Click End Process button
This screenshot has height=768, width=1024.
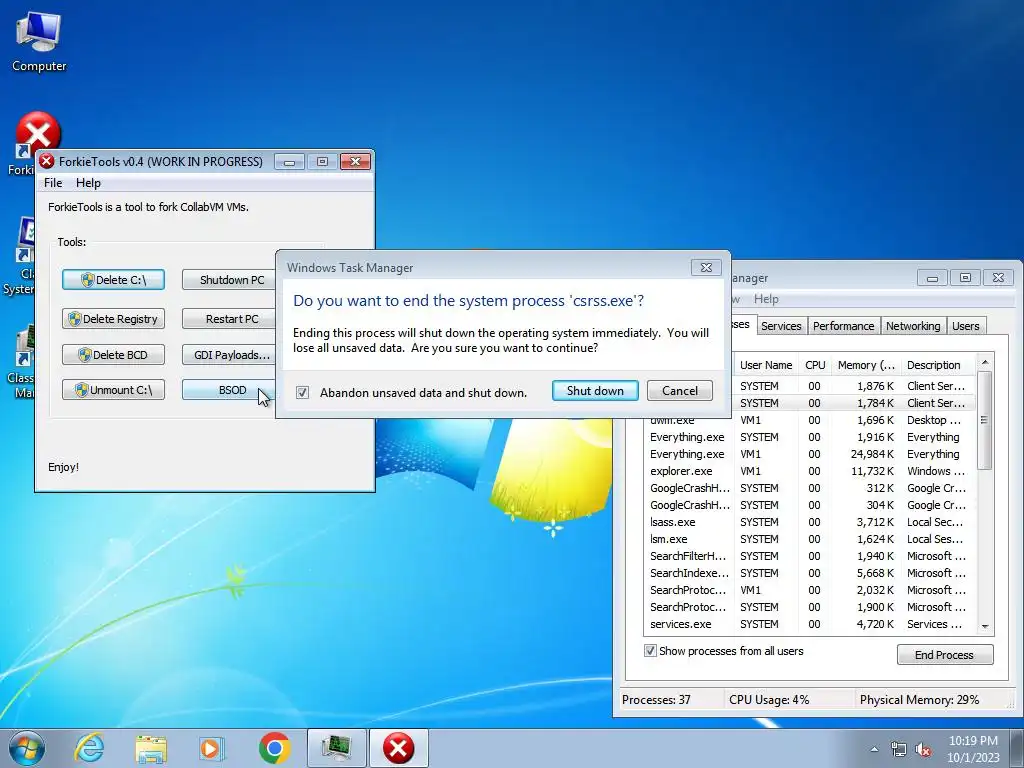click(x=944, y=654)
